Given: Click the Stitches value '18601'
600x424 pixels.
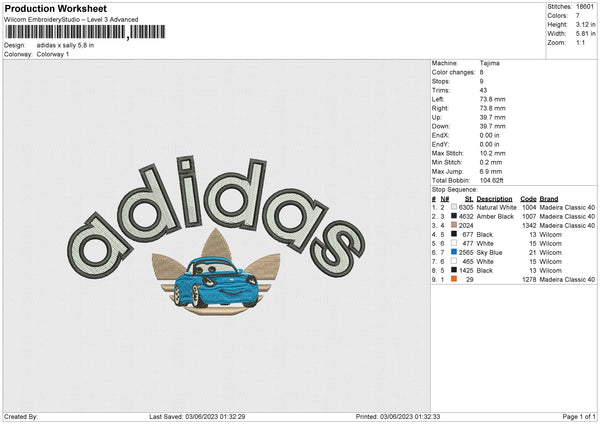Looking at the screenshot, I should point(585,7).
